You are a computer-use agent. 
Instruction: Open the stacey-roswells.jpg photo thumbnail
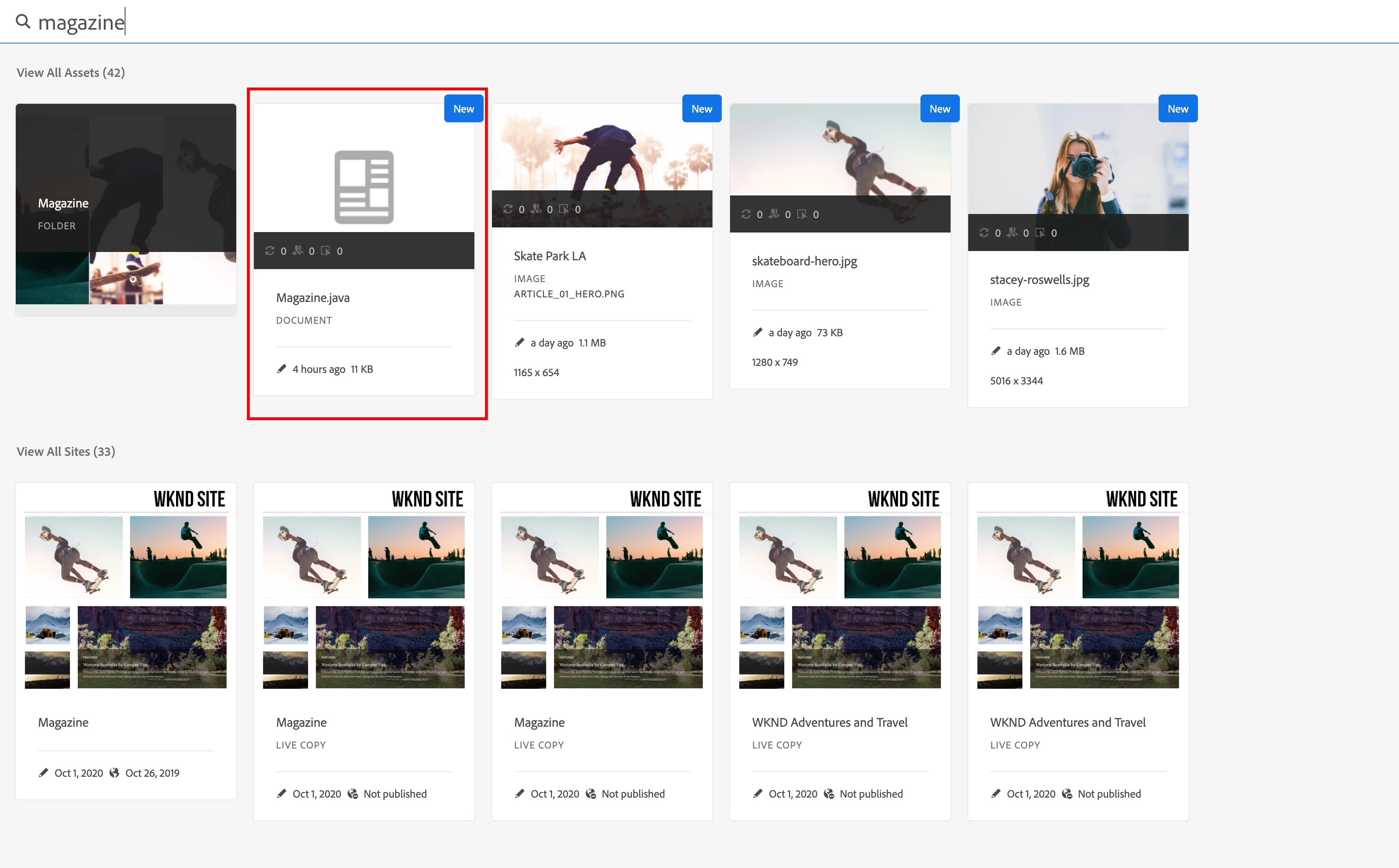(1078, 161)
